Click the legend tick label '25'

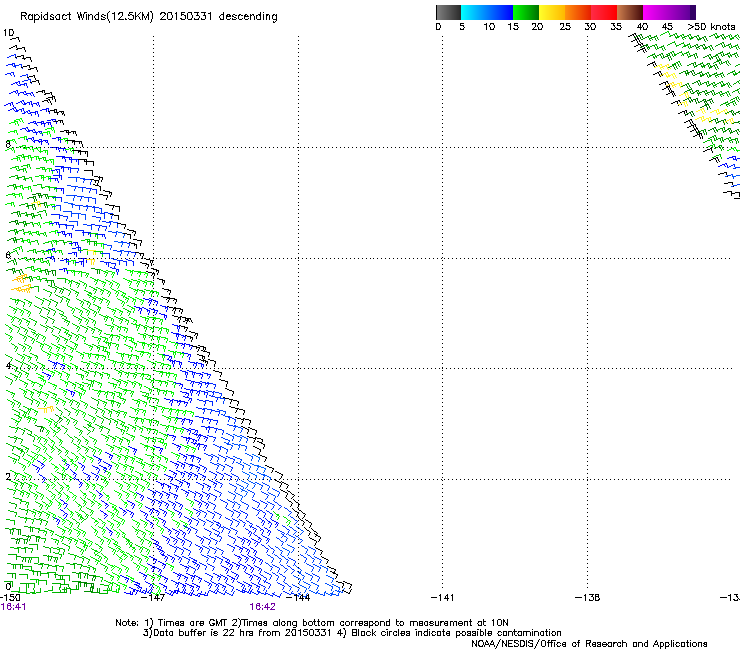point(565,27)
